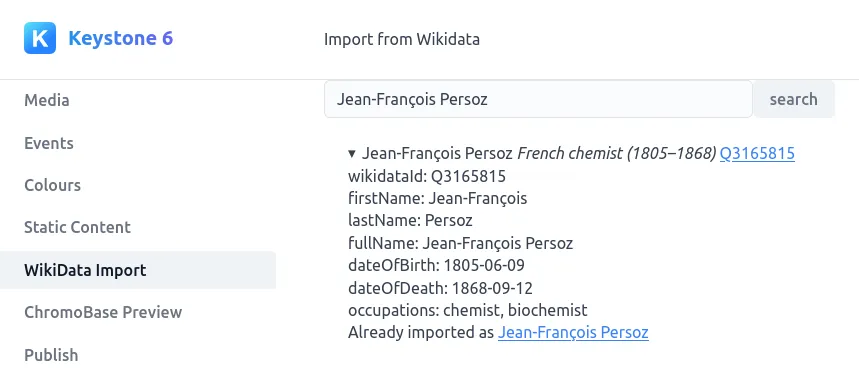This screenshot has width=859, height=378.
Task: Click the fullName detail line
Action: [x=460, y=243]
